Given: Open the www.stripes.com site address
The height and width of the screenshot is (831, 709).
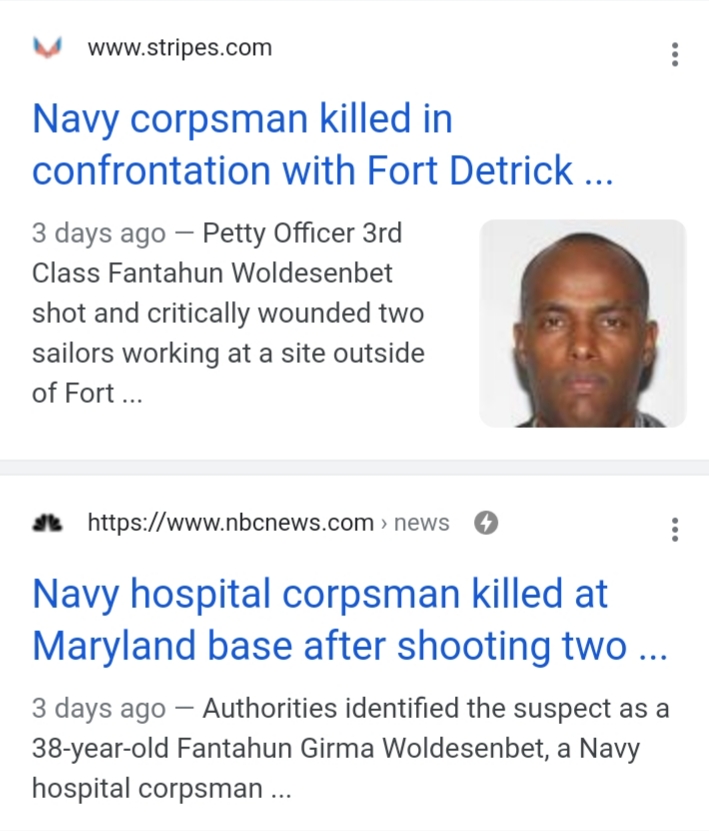Looking at the screenshot, I should (x=180, y=47).
